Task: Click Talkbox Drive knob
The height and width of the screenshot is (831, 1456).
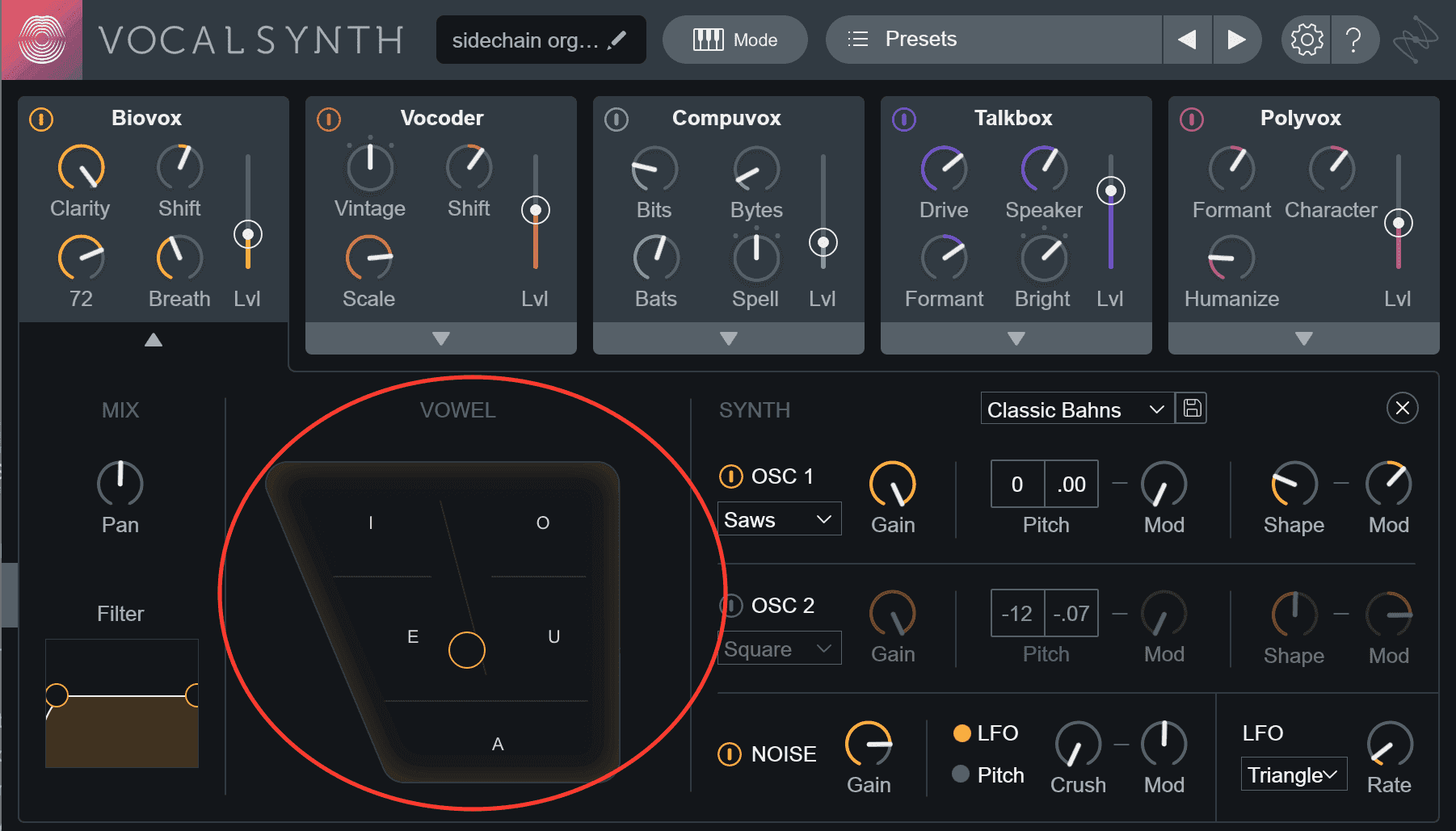Action: [944, 170]
